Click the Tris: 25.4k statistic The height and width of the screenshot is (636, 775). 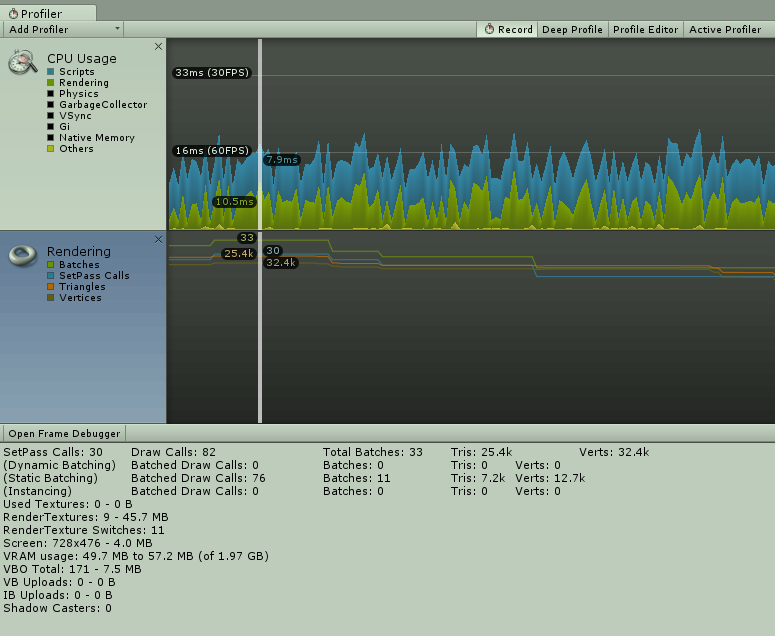point(481,452)
